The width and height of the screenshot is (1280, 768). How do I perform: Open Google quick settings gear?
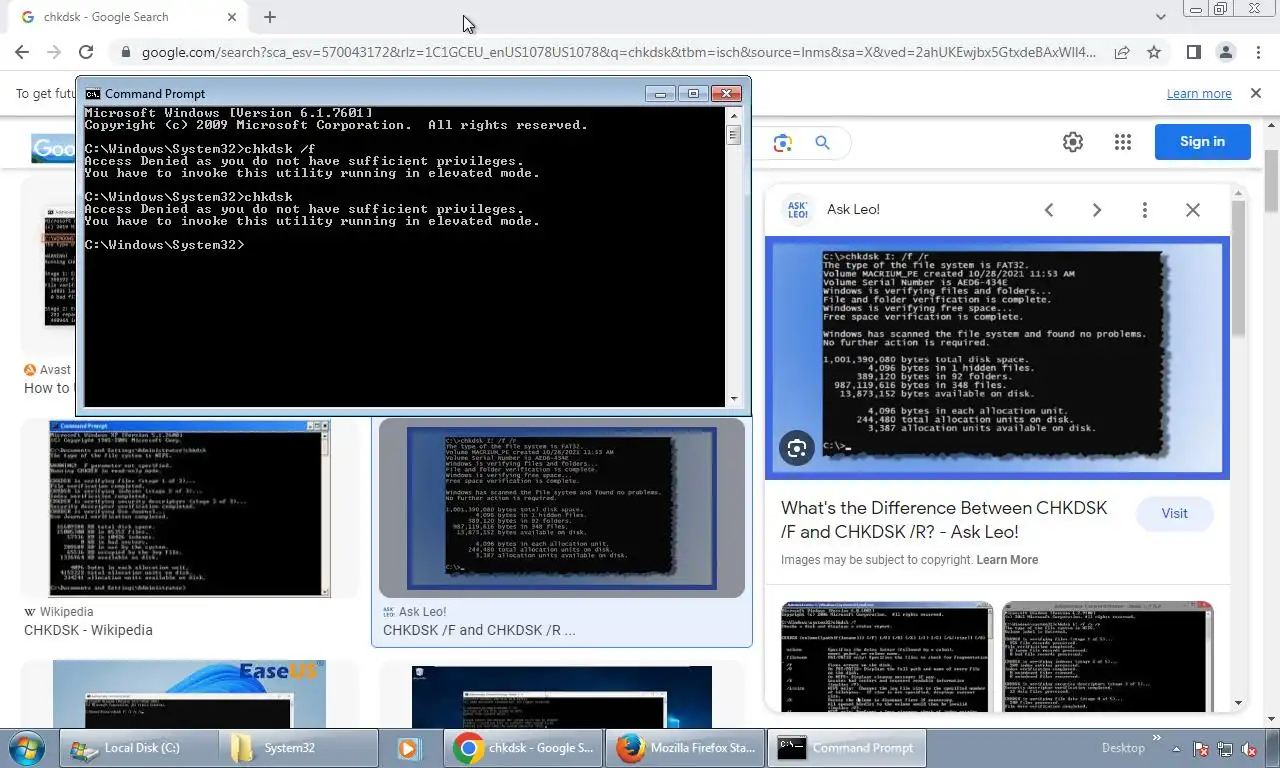point(1073,142)
